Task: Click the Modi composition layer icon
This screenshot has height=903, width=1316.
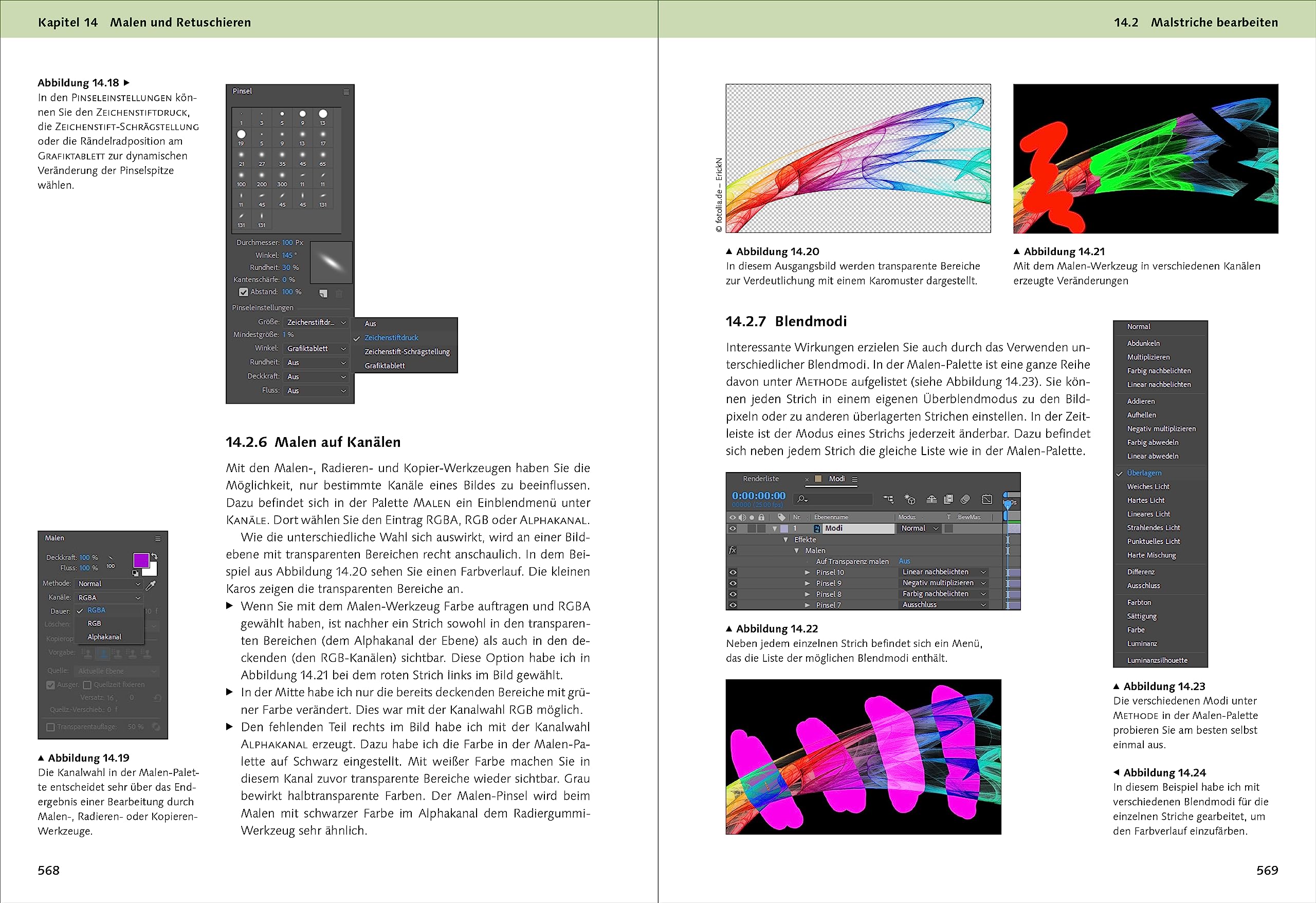Action: (818, 529)
